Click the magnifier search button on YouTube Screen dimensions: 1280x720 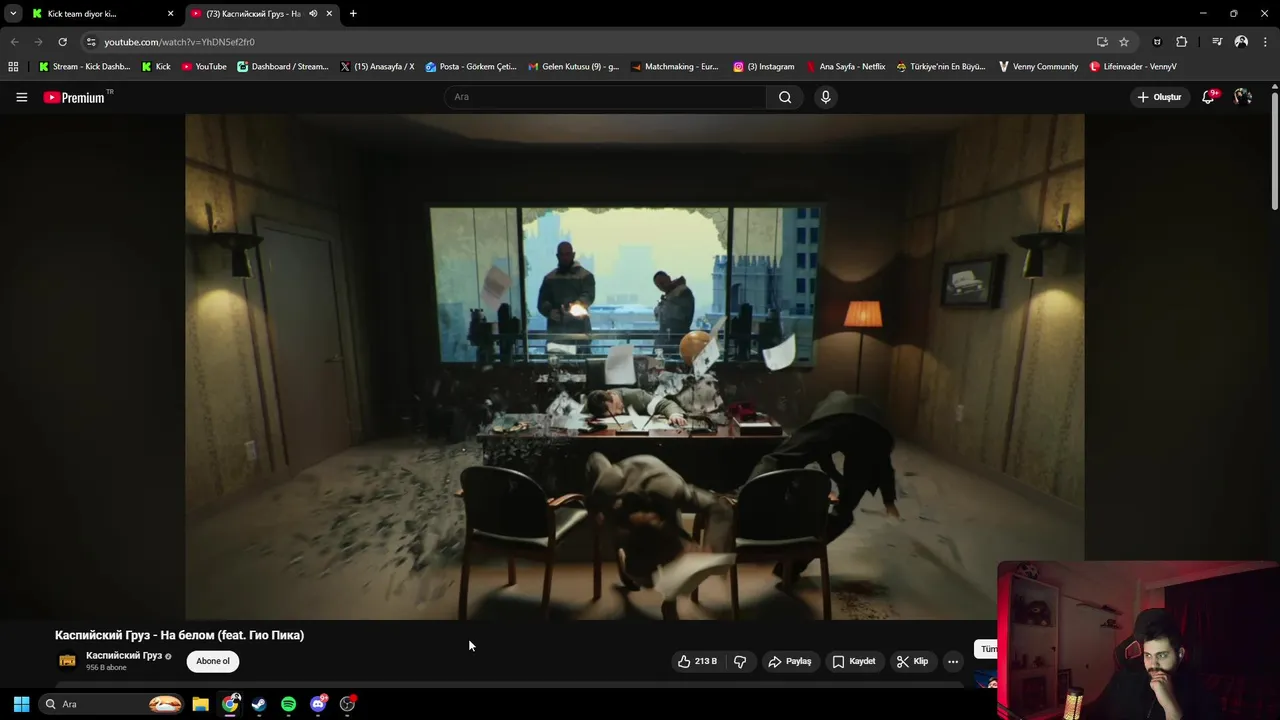785,97
